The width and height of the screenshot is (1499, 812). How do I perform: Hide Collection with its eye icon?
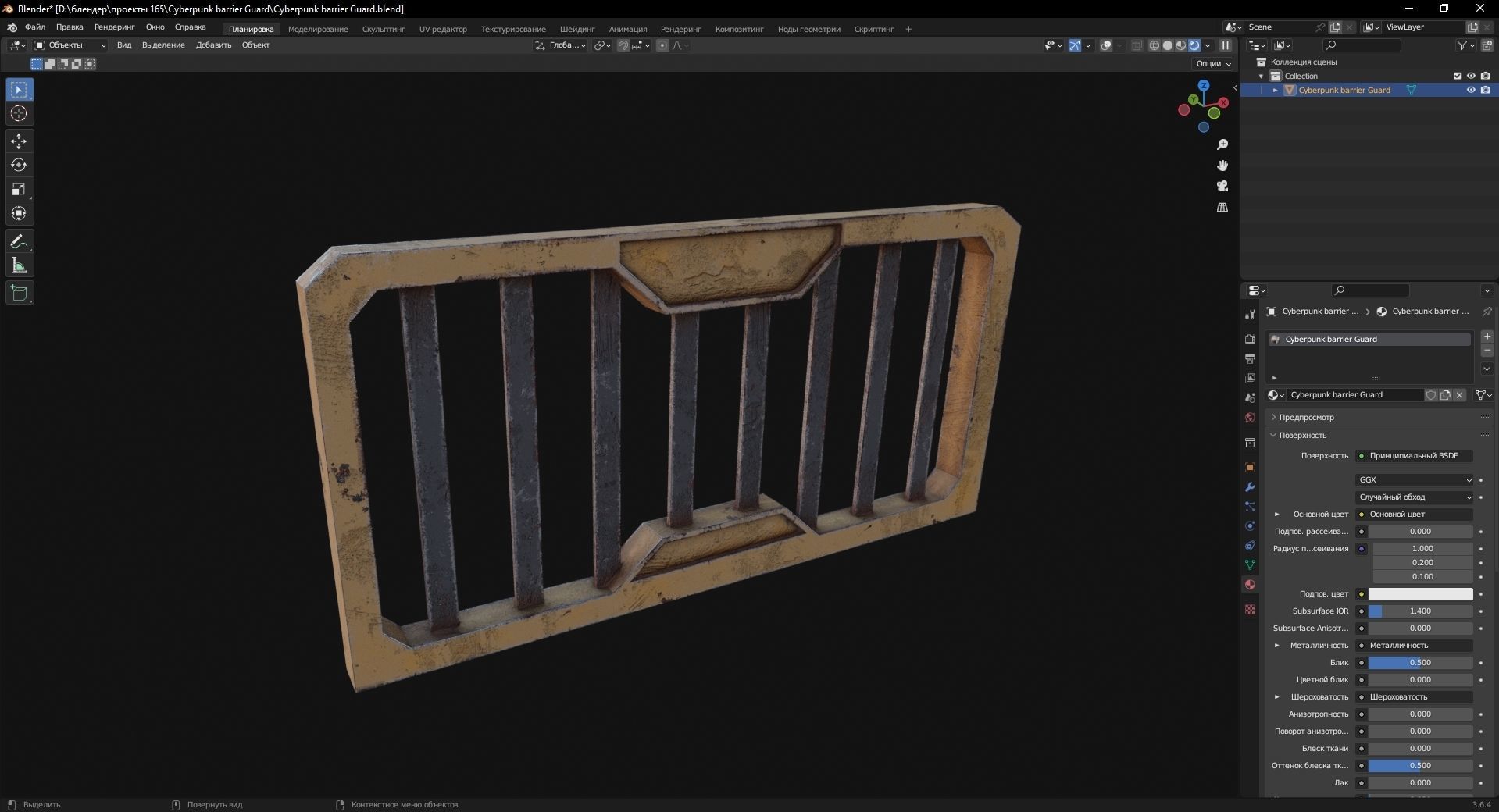(1471, 76)
